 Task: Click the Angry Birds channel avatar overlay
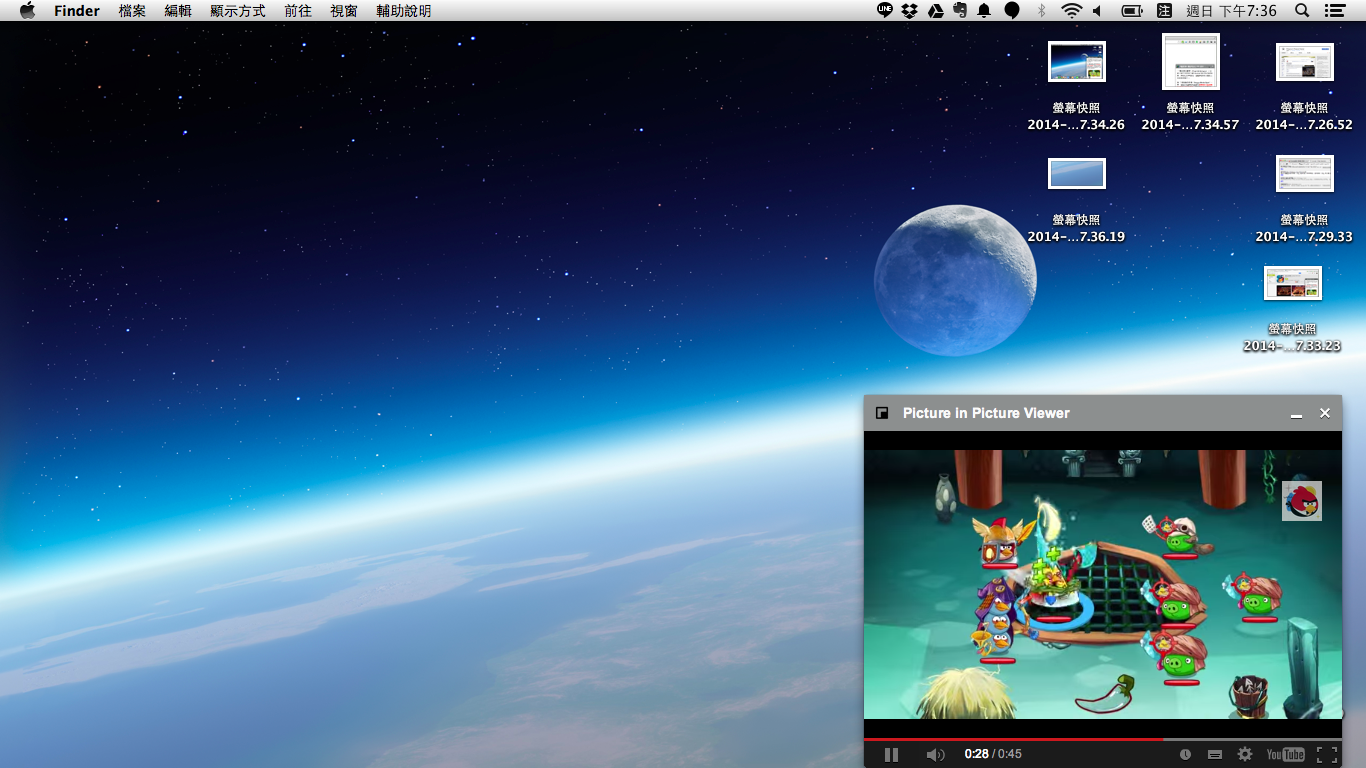(1302, 501)
